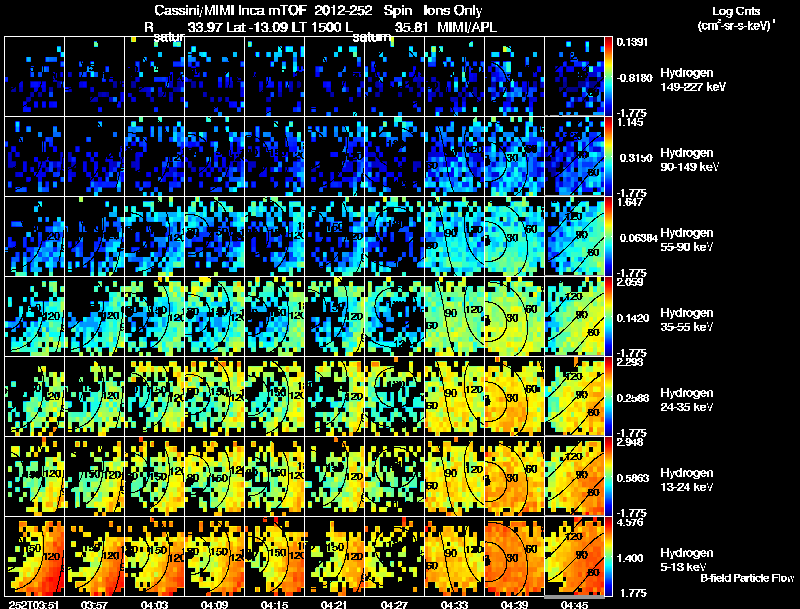Viewport: 800px width, 609px height.
Task: Click the '4.576' colorbar maximum value
Action: pos(630,522)
